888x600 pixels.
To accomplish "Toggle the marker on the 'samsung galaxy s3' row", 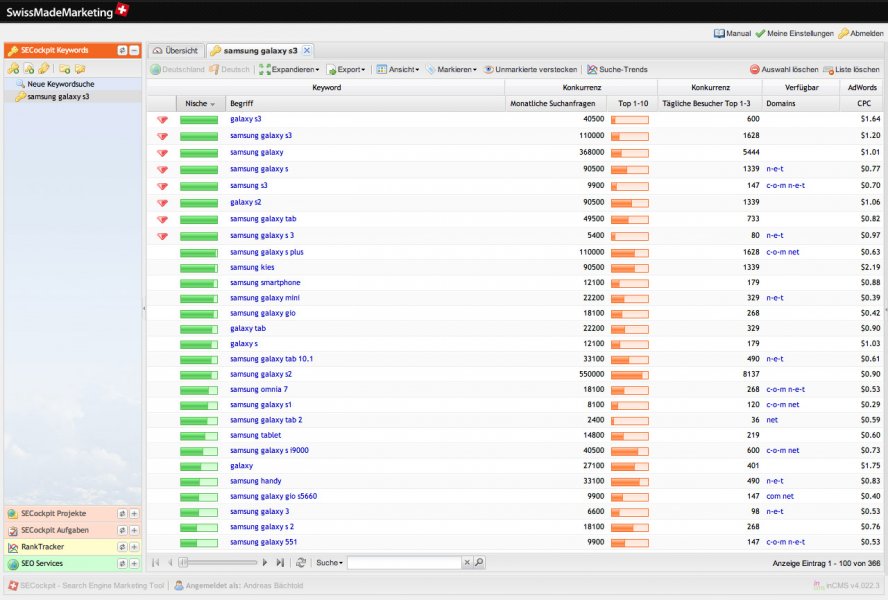I will coord(163,136).
